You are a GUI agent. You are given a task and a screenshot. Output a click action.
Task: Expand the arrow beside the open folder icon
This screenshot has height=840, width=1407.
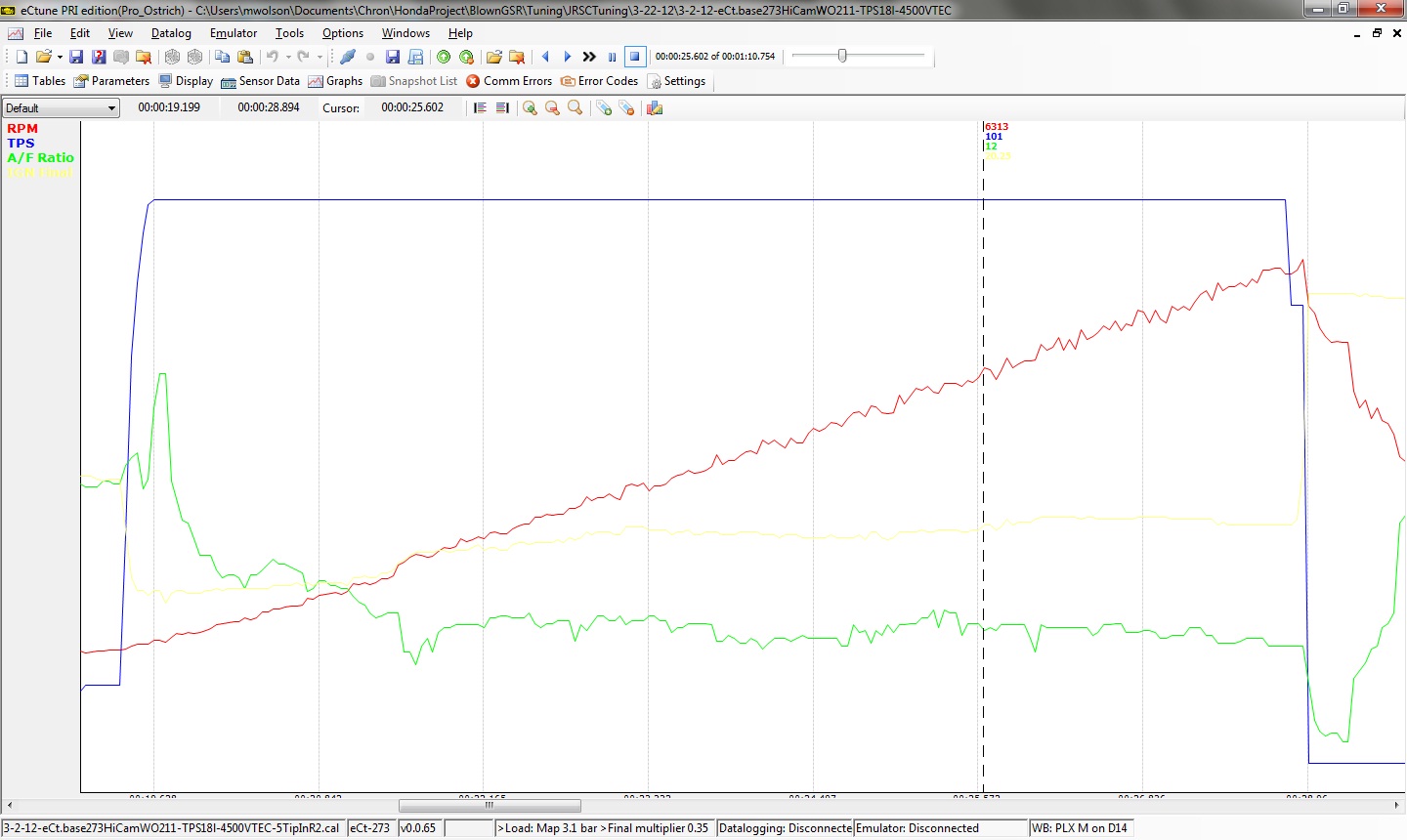60,57
